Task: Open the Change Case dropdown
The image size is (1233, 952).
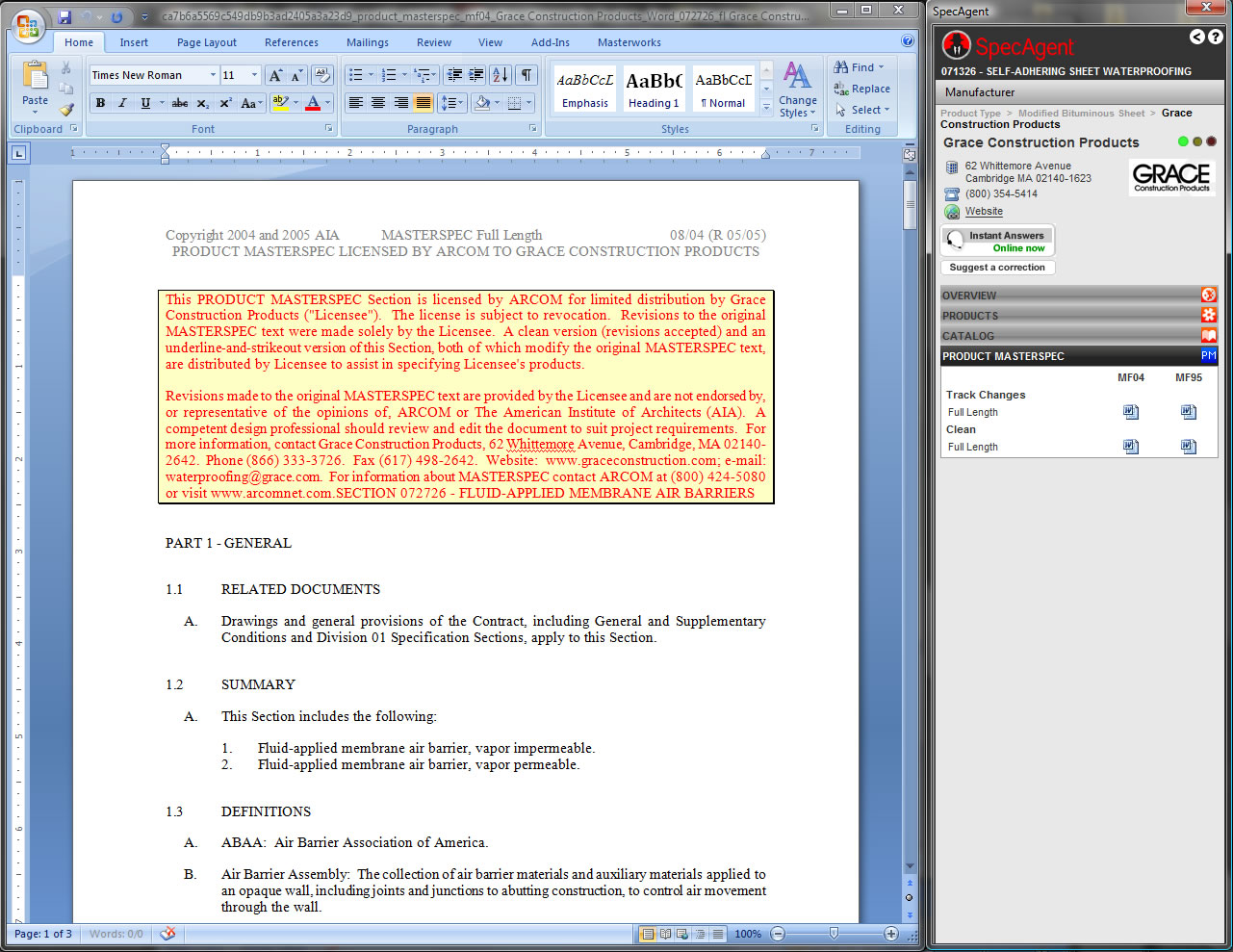Action: point(249,103)
